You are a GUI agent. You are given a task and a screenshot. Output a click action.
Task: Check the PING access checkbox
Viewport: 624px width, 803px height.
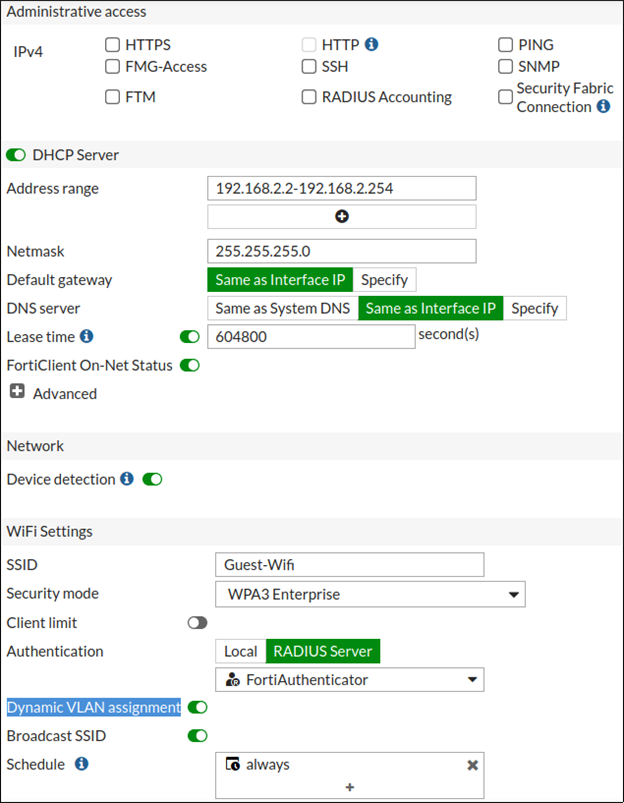(506, 45)
